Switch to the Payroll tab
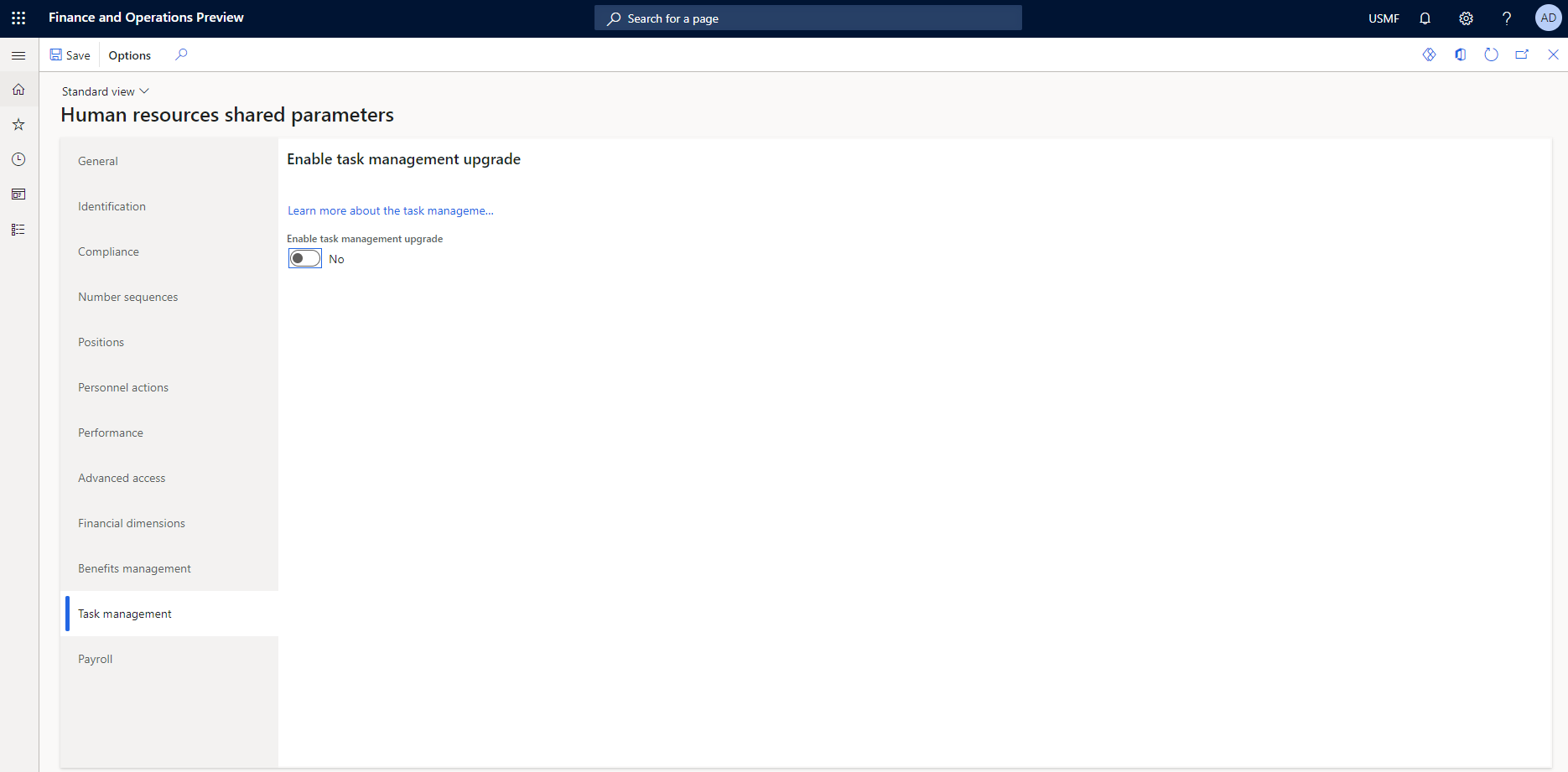The image size is (1568, 772). point(95,659)
